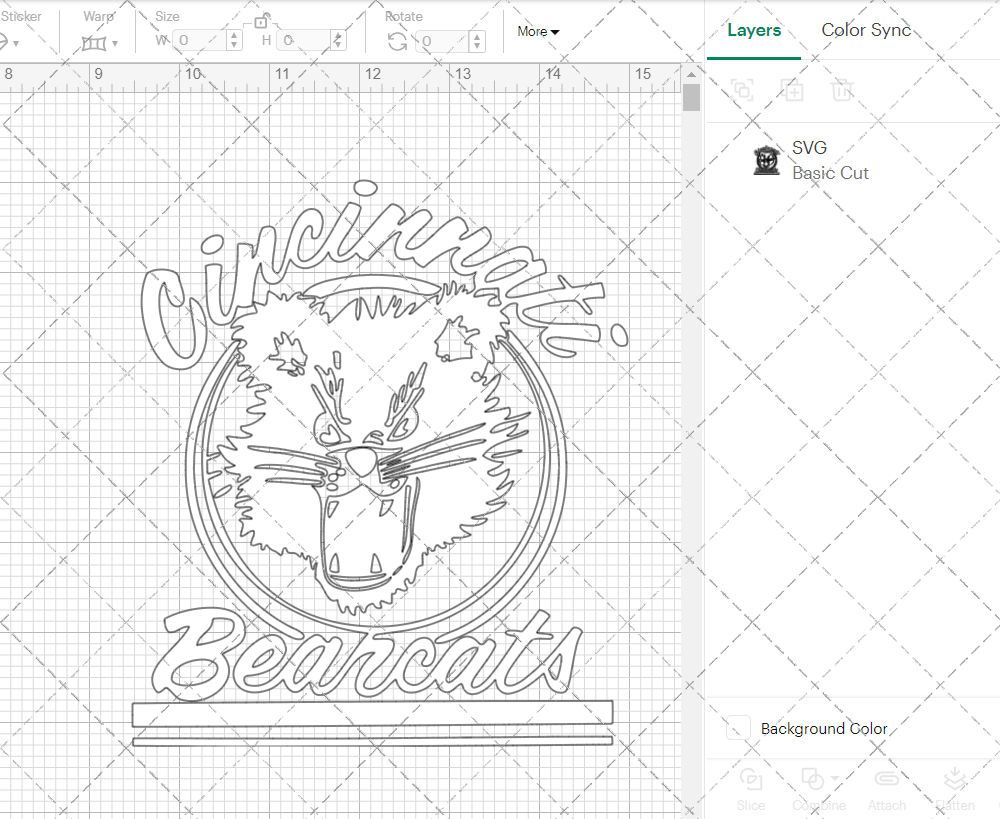Image resolution: width=1000 pixels, height=819 pixels.
Task: Switch to the Color Sync tab
Action: pyautogui.click(x=866, y=30)
